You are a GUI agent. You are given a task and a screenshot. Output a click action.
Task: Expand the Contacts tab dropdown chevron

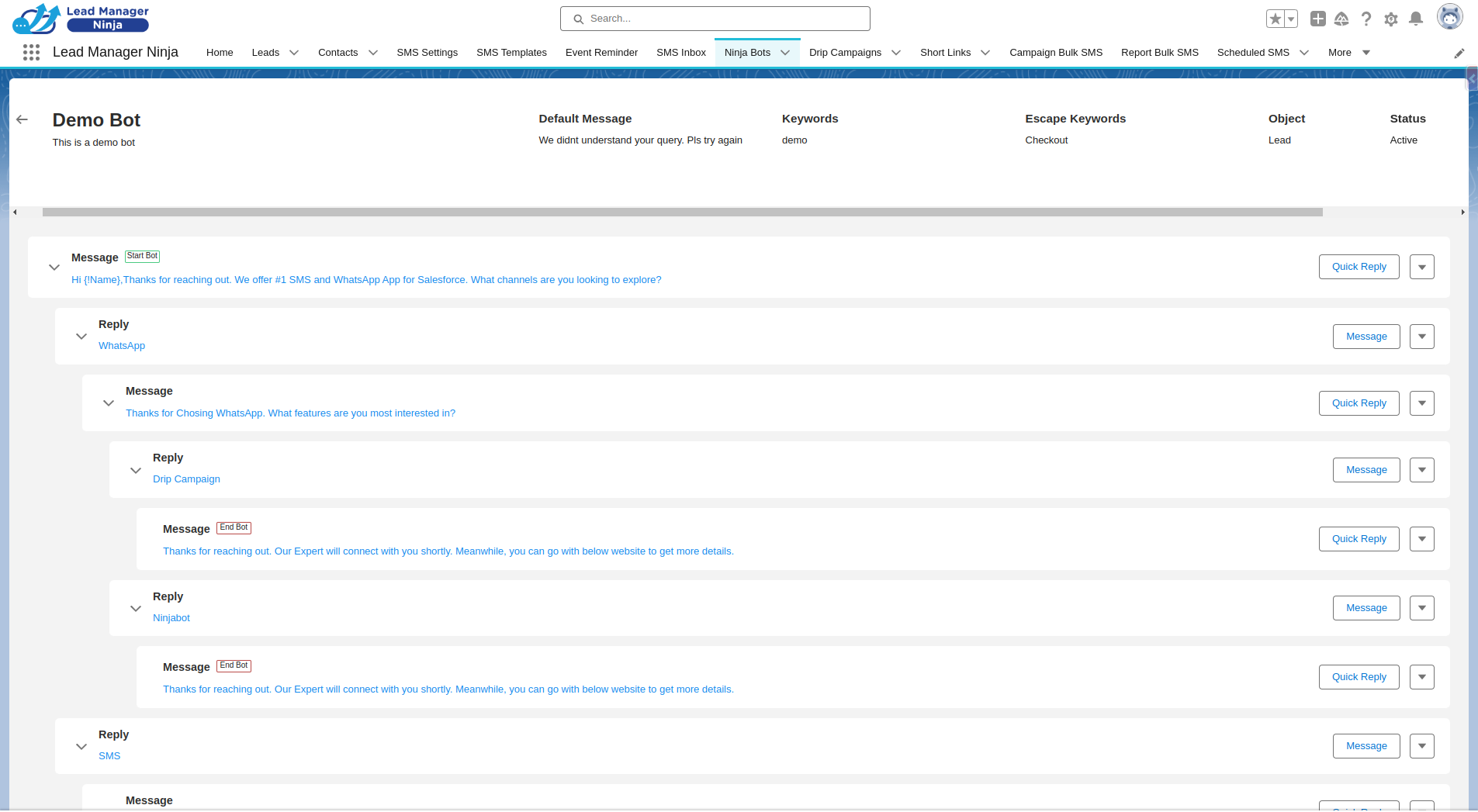click(x=373, y=53)
